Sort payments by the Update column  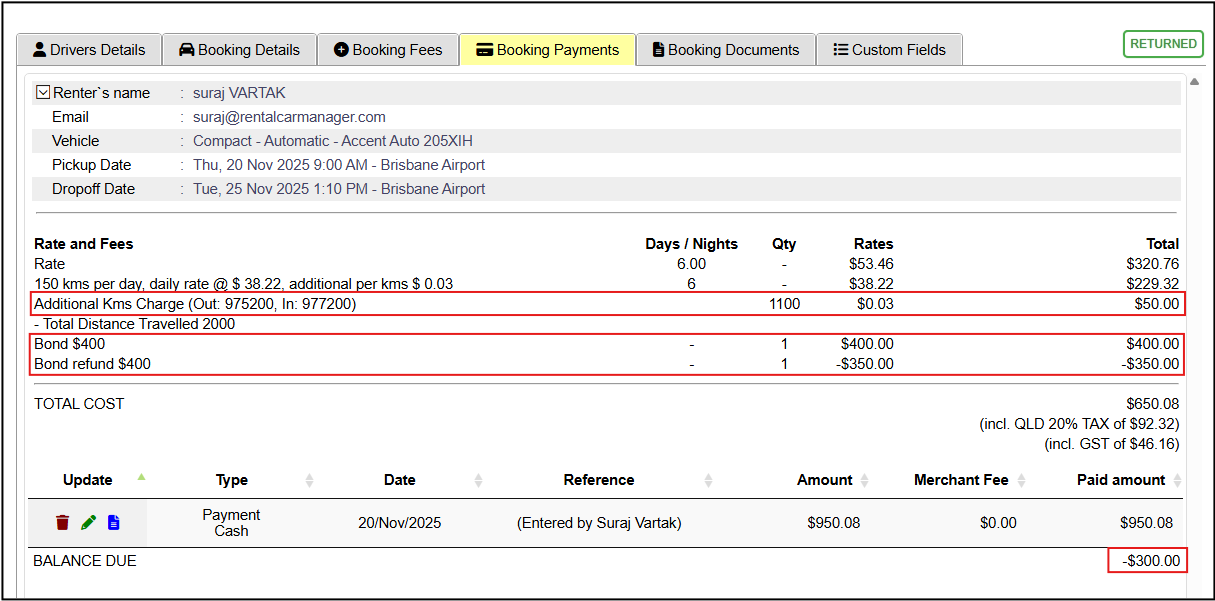pyautogui.click(x=88, y=480)
